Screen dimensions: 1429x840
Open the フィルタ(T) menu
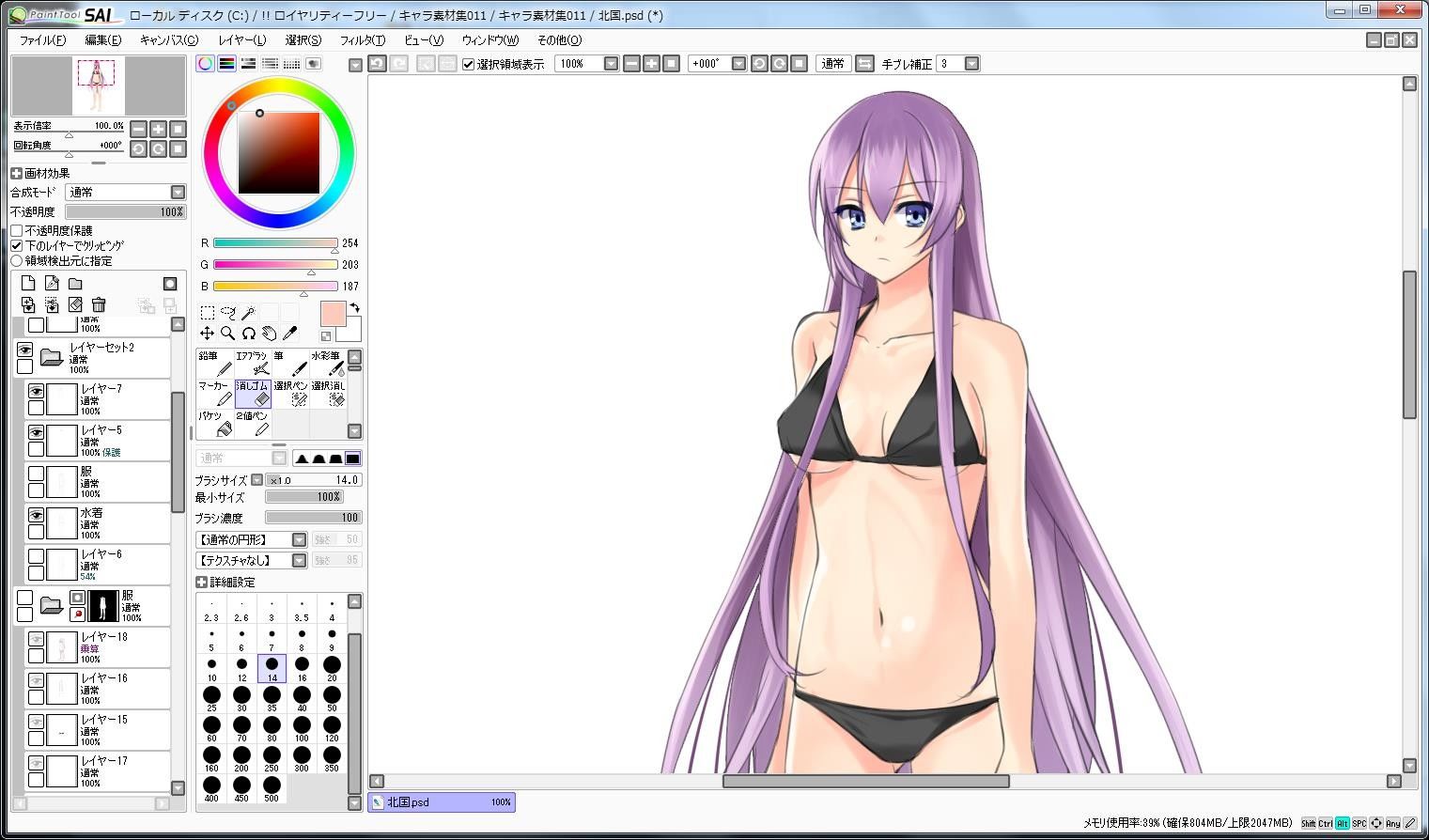pos(362,40)
